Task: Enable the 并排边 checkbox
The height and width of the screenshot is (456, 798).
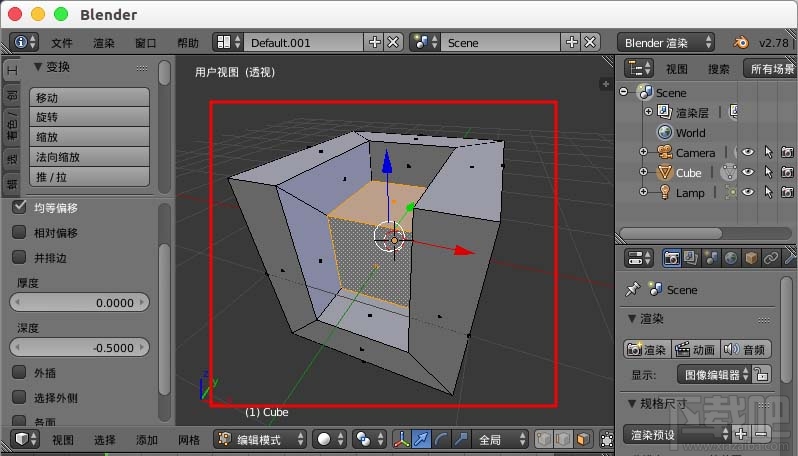Action: pos(19,257)
